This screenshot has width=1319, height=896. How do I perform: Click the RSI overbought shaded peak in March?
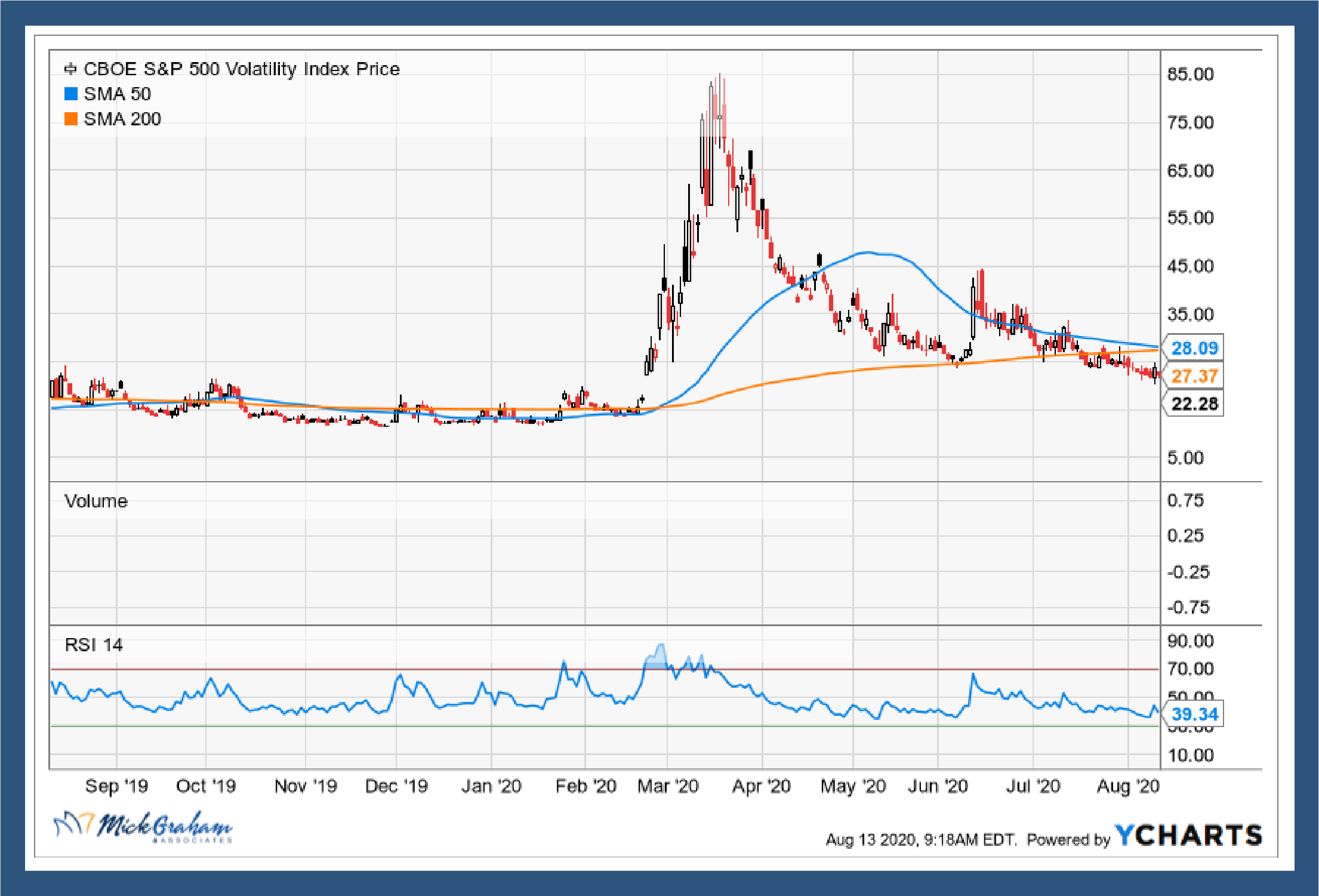tap(656, 656)
